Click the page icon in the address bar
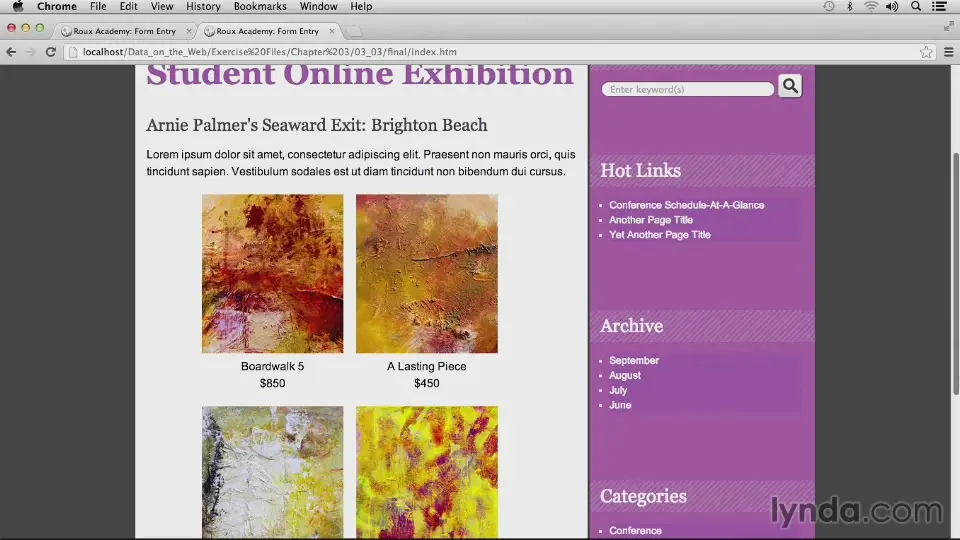The height and width of the screenshot is (540, 960). click(73, 52)
